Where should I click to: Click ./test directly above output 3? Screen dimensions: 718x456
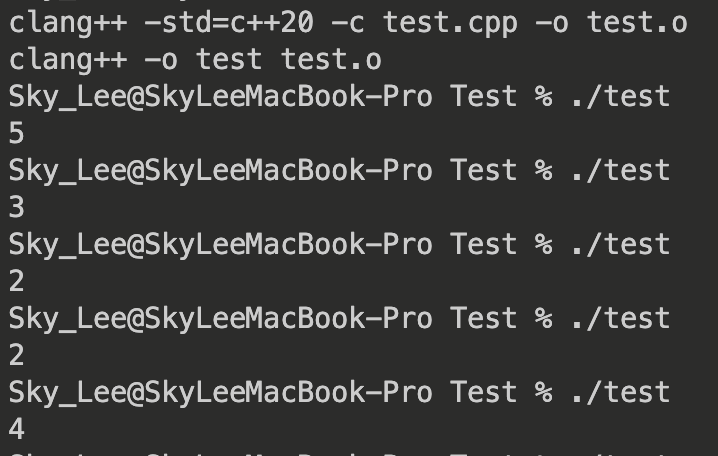(619, 170)
